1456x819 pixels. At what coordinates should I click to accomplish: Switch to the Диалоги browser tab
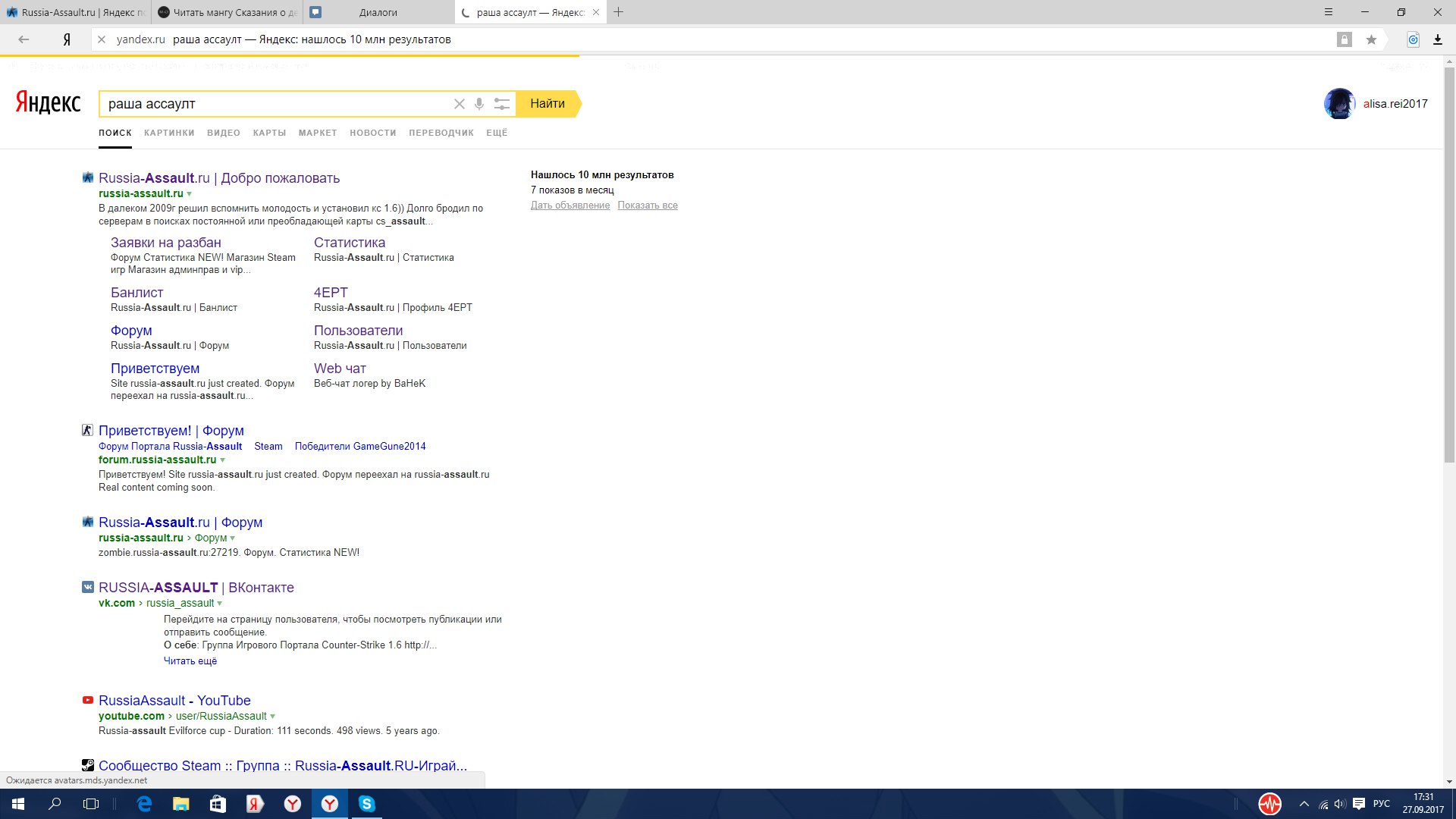[378, 12]
